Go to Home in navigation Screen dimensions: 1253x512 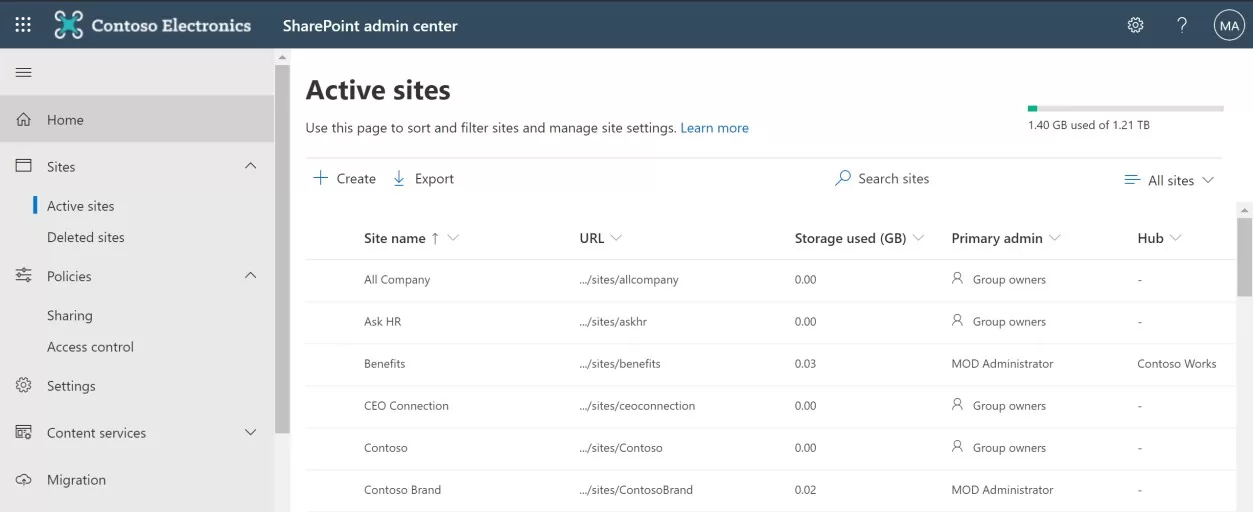pyautogui.click(x=137, y=120)
